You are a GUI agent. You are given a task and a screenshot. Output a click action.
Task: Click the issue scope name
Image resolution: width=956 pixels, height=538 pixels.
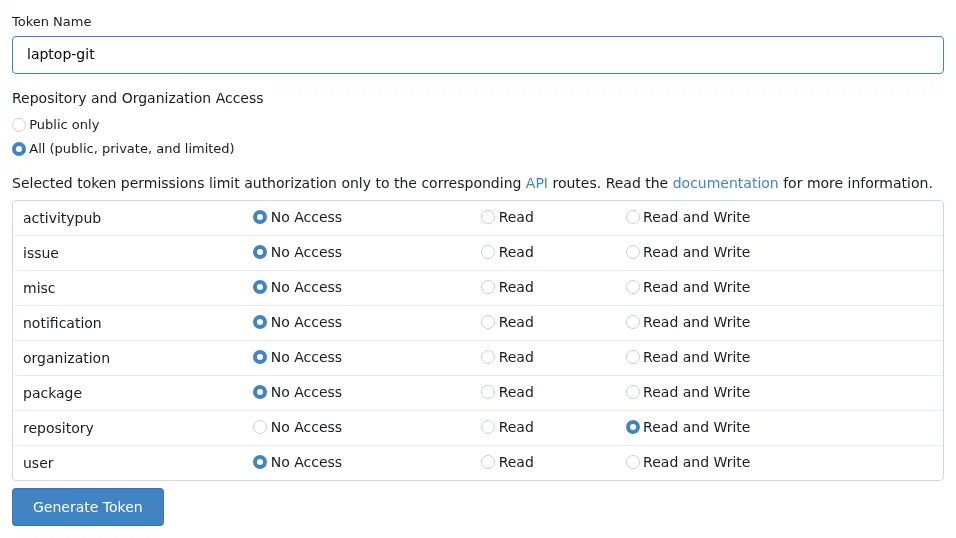pyautogui.click(x=41, y=253)
